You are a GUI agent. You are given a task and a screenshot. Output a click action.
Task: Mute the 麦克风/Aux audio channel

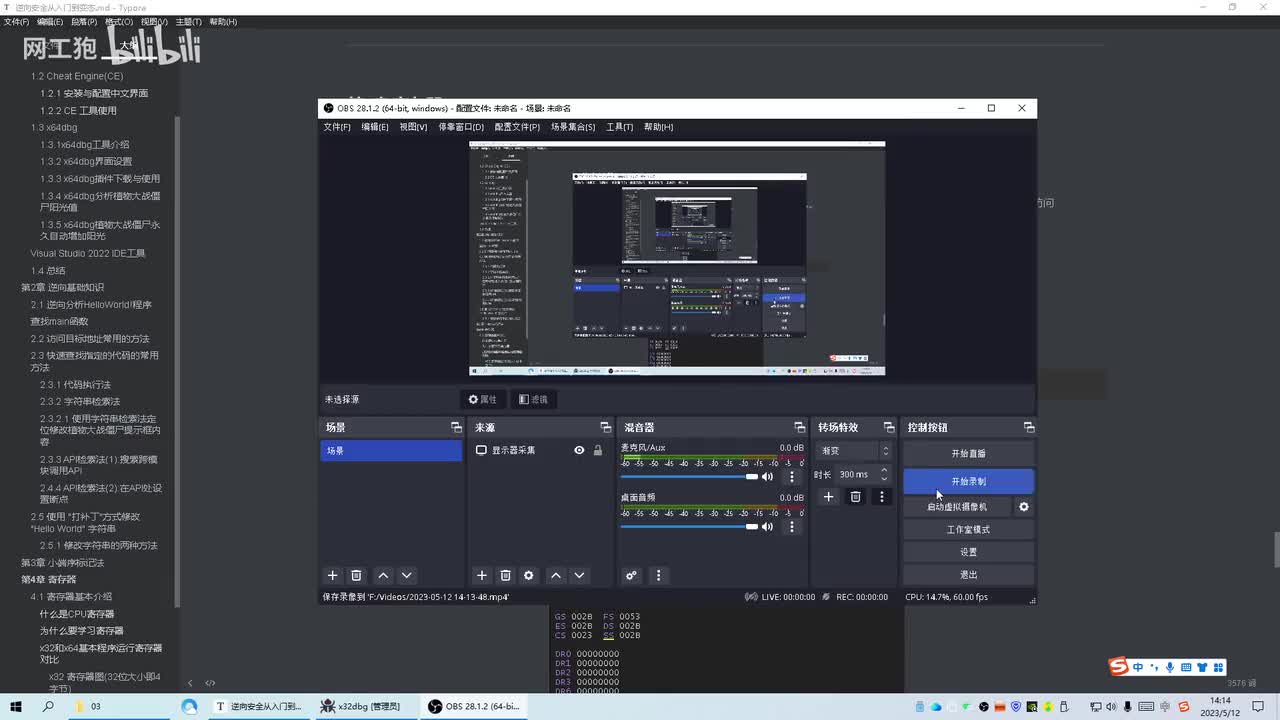[768, 477]
